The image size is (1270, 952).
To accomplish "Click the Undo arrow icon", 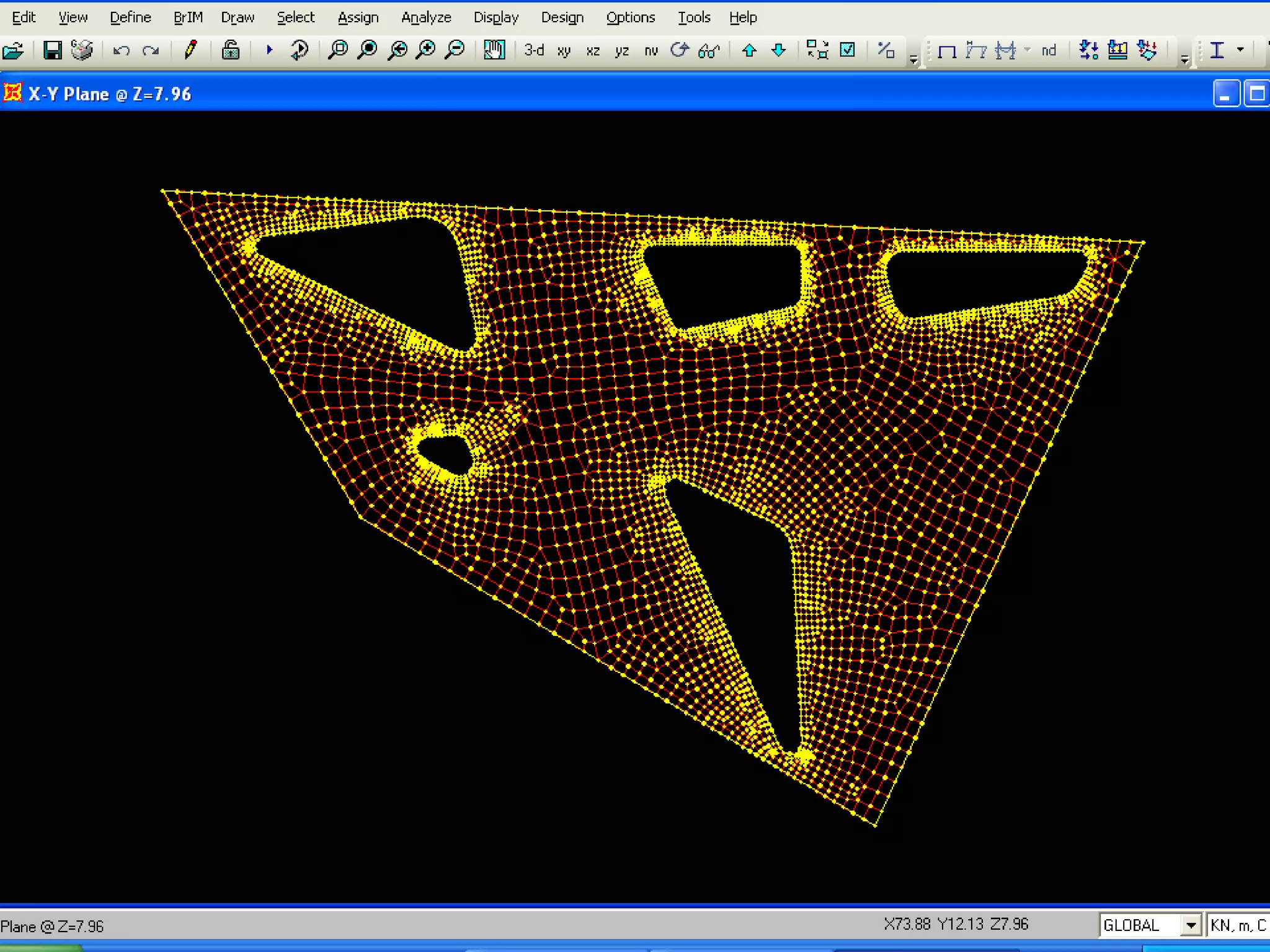I will [121, 50].
